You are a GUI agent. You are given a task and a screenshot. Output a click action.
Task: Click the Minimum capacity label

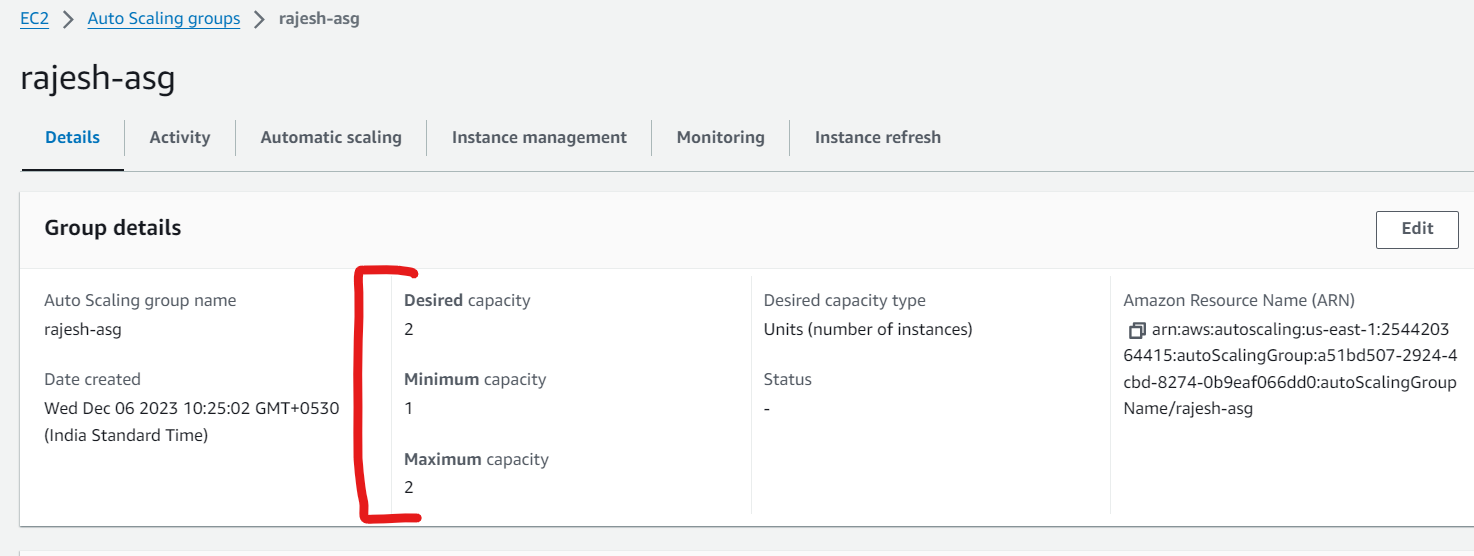coord(475,380)
